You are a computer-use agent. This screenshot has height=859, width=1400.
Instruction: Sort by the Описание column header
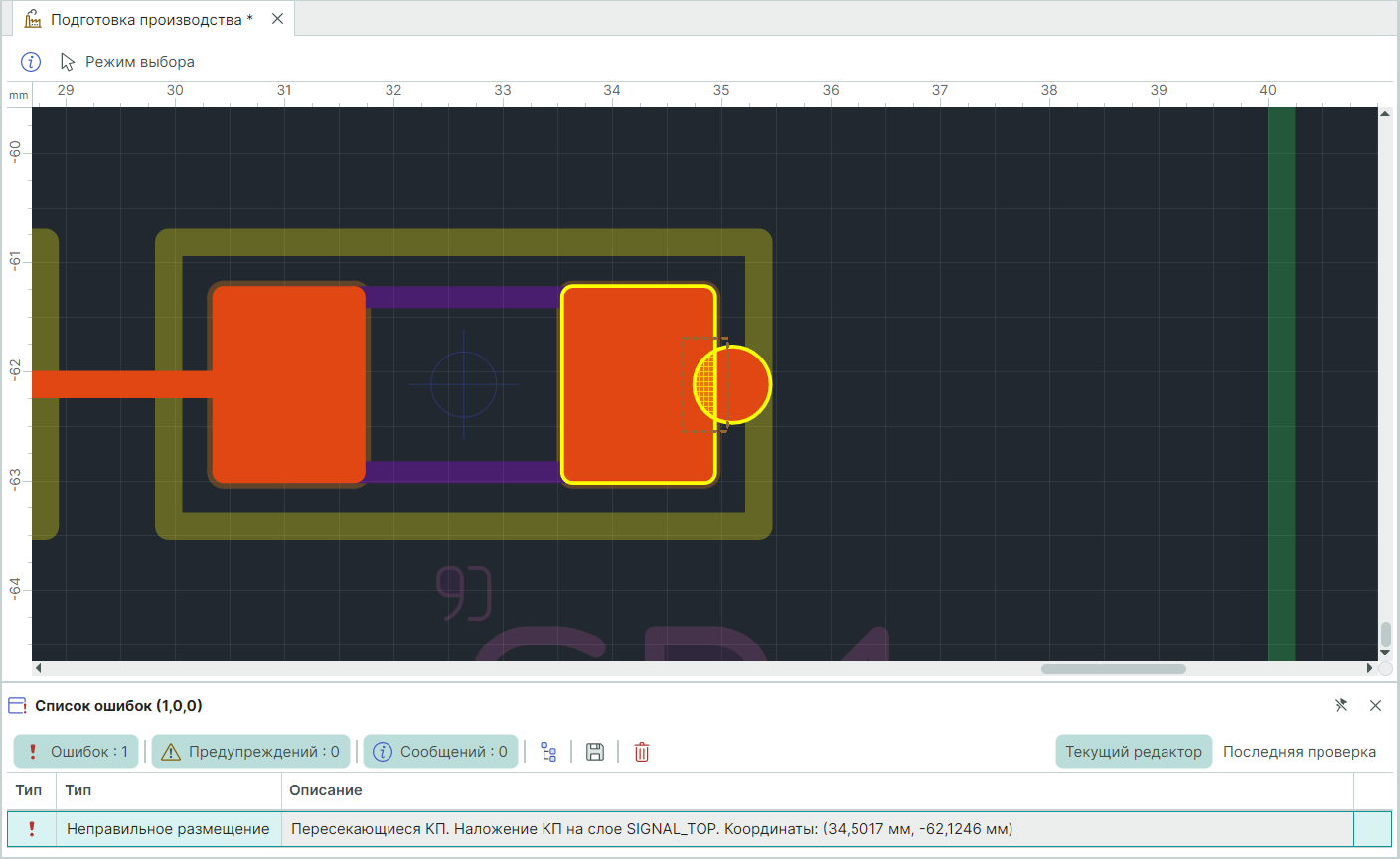(x=326, y=790)
